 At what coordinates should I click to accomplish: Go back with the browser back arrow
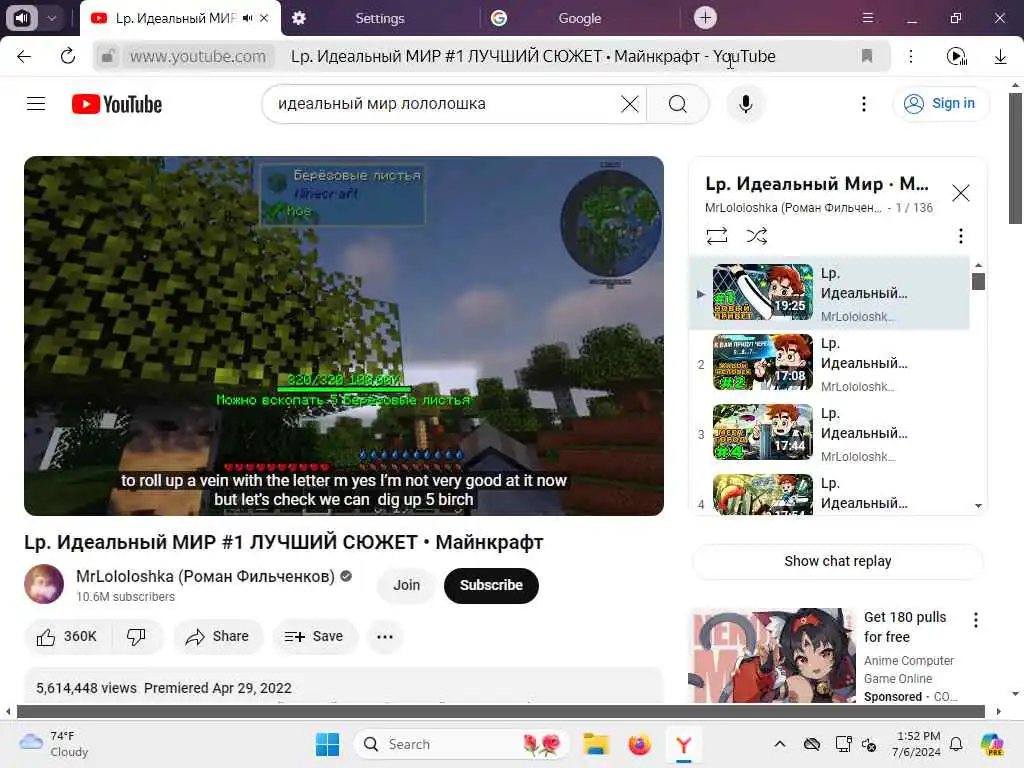coord(24,56)
